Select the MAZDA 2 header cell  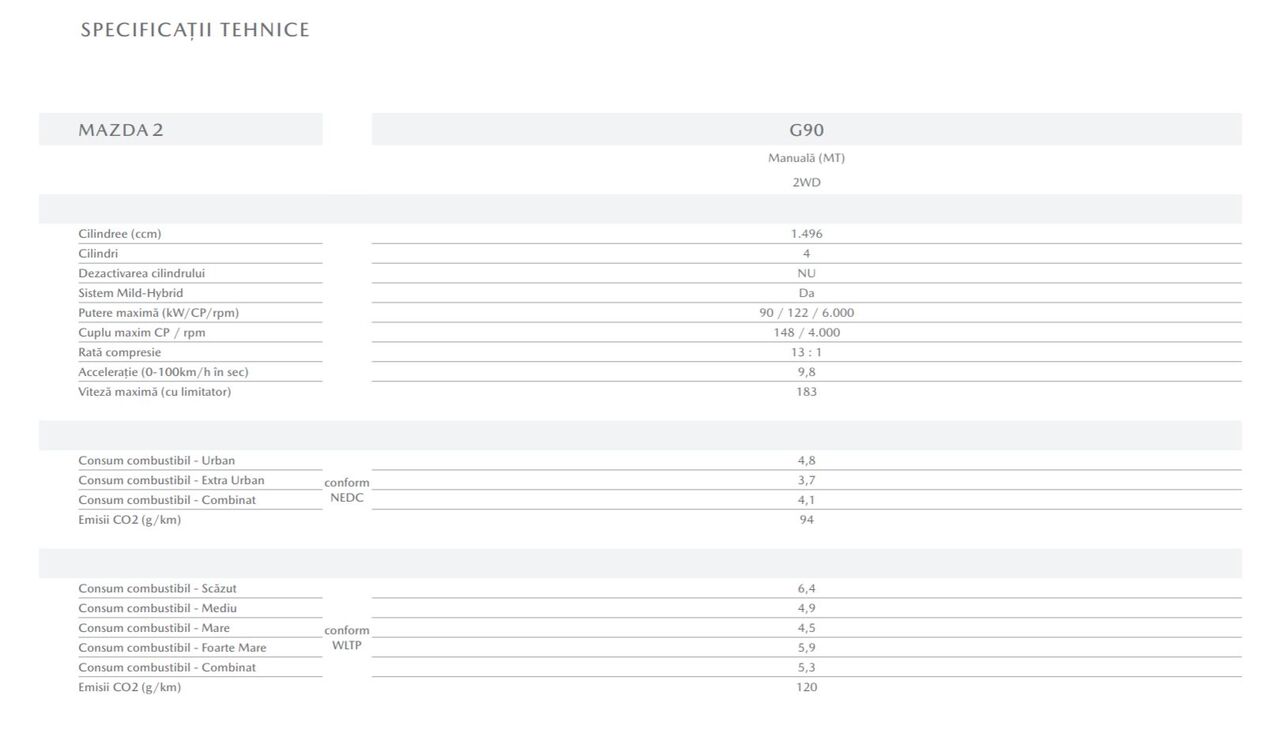pyautogui.click(x=121, y=130)
